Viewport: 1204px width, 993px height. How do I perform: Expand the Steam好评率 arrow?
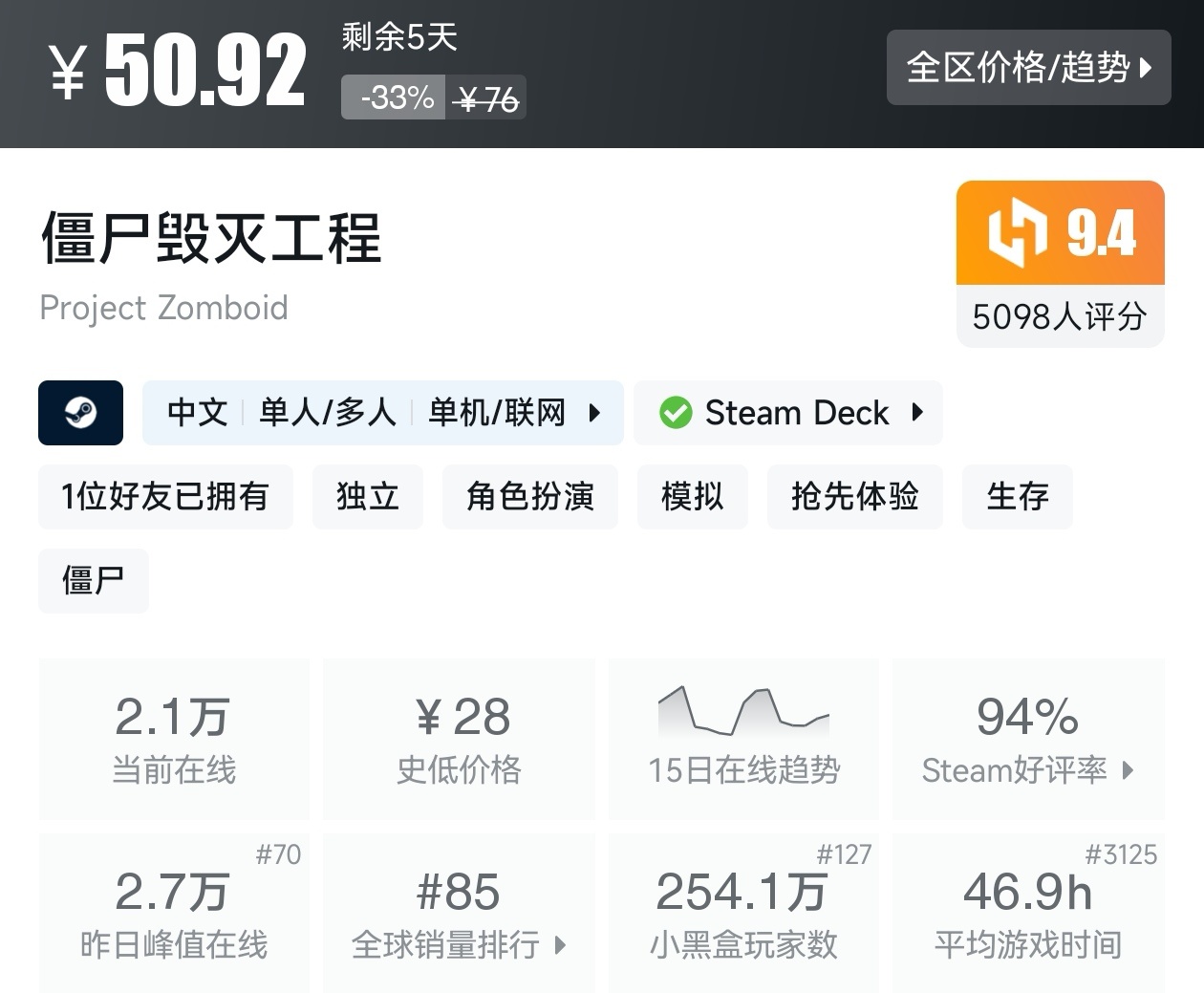(1128, 770)
